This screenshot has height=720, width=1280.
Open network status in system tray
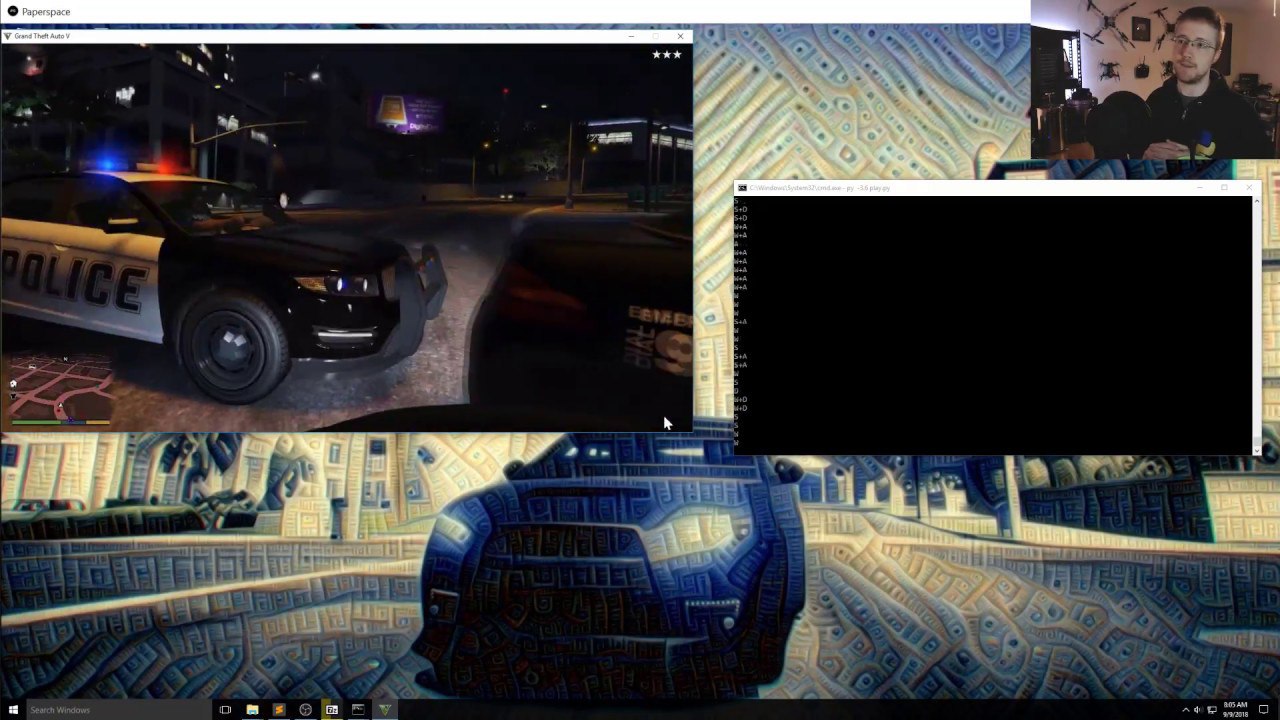(1212, 710)
